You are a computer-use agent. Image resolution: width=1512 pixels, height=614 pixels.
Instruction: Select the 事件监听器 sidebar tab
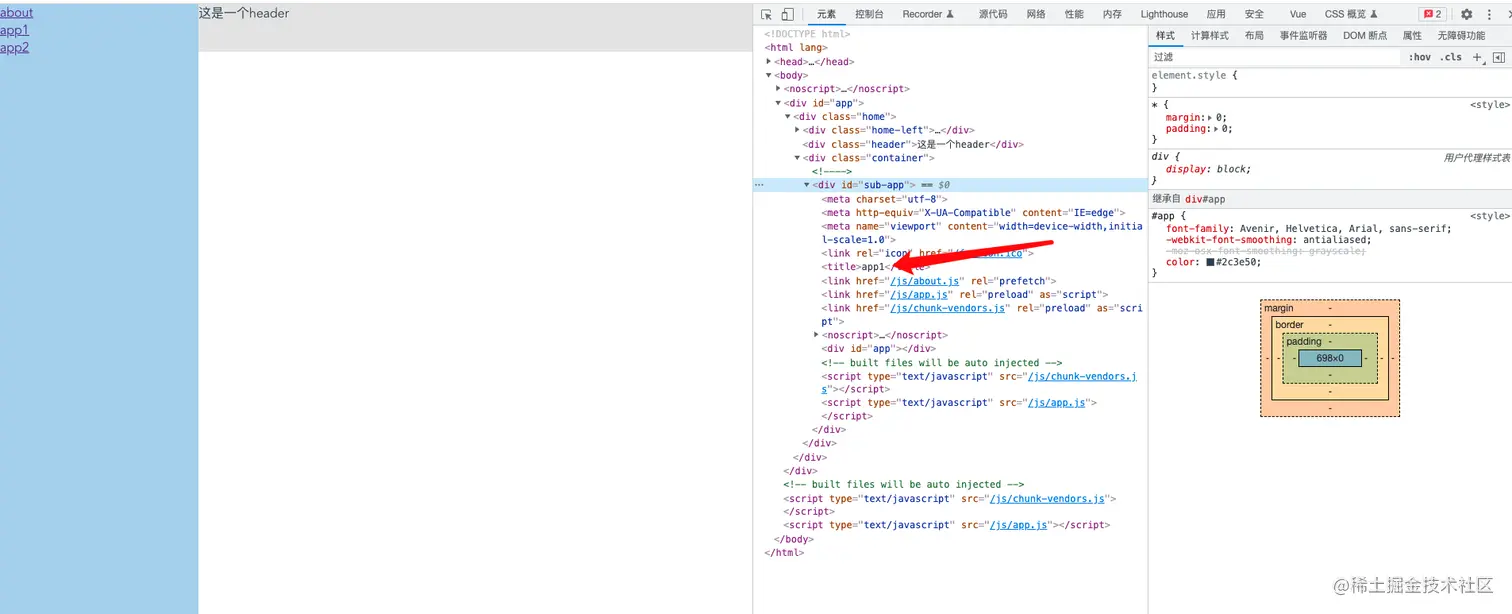pyautogui.click(x=1303, y=36)
